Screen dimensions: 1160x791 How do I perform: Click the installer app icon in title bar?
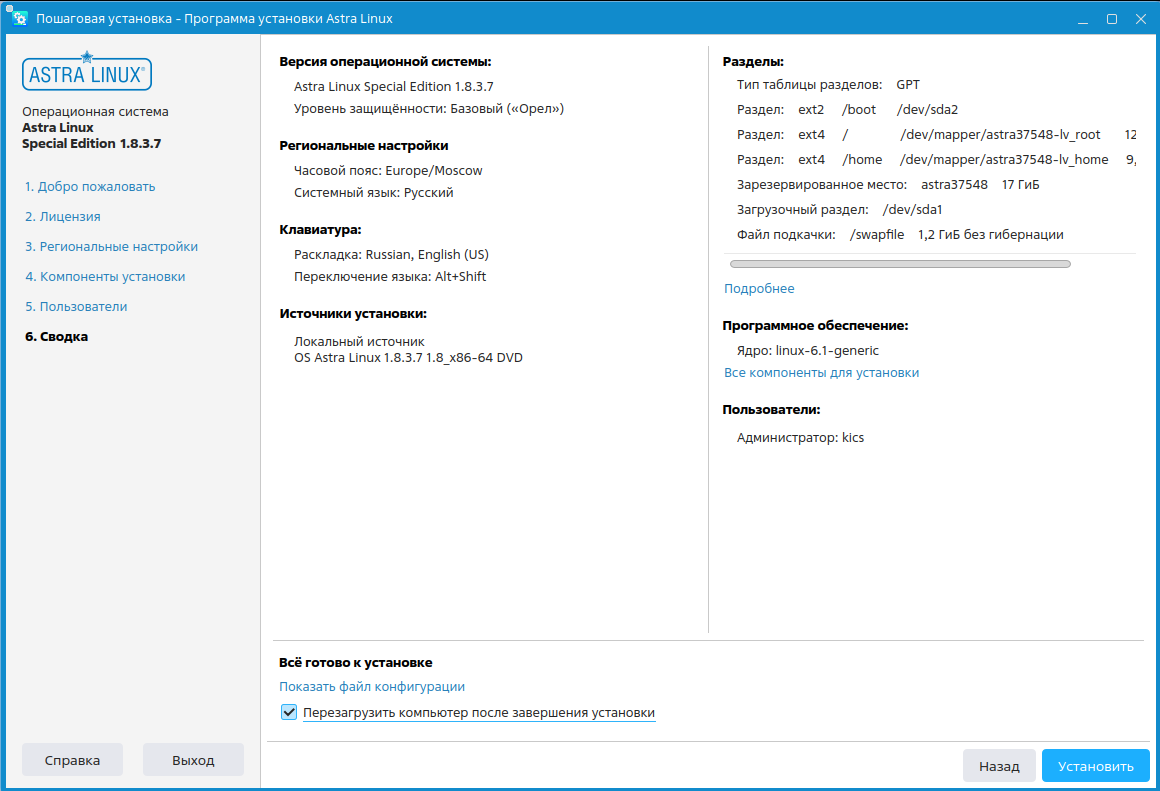(20, 18)
